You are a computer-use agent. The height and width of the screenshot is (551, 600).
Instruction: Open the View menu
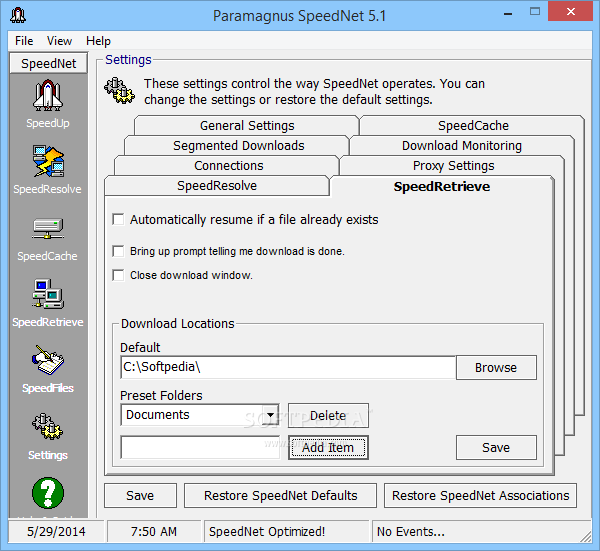point(59,41)
